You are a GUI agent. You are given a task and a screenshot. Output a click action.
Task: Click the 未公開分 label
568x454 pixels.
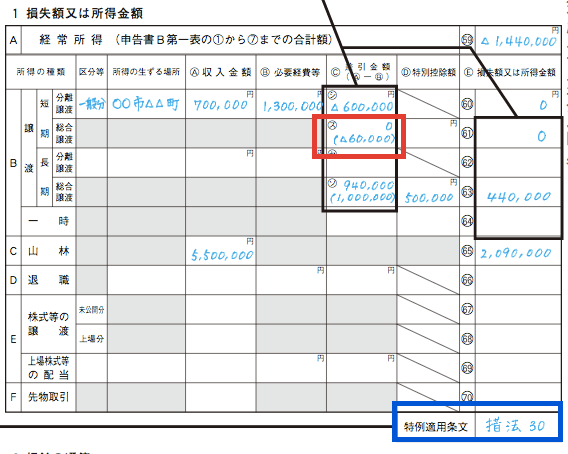coord(91,309)
